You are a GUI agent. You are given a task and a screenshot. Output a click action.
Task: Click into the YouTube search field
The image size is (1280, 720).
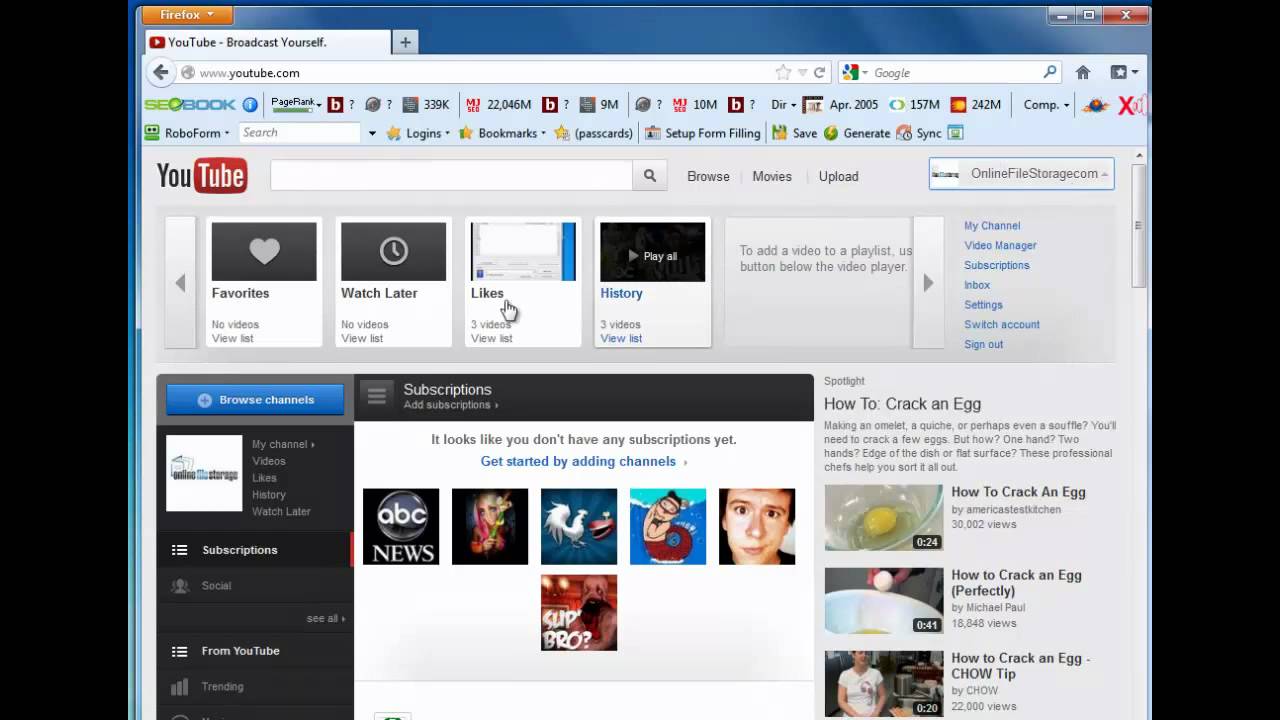point(451,176)
